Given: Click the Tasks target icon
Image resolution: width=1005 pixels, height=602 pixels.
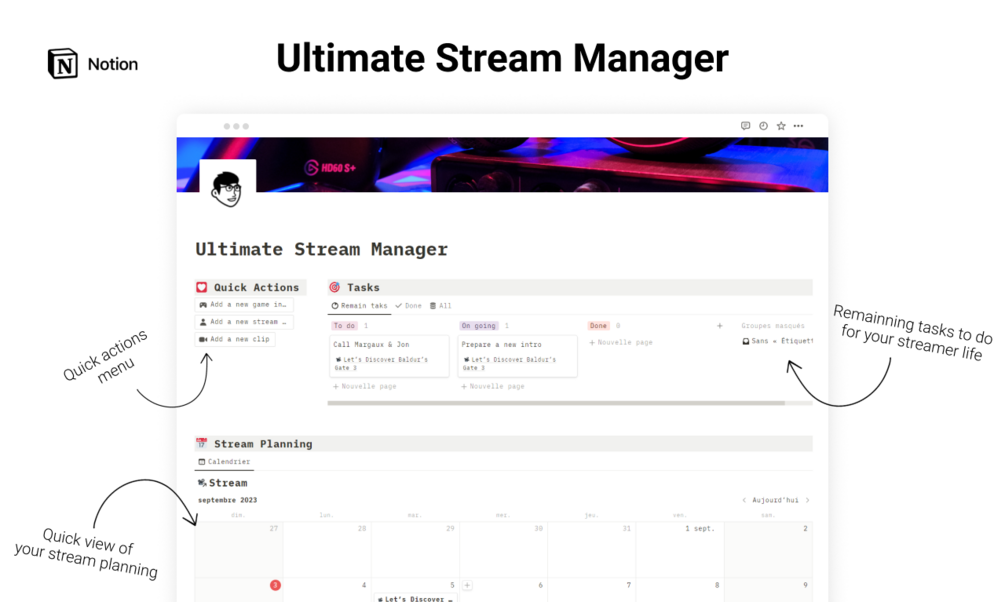Looking at the screenshot, I should [x=334, y=287].
